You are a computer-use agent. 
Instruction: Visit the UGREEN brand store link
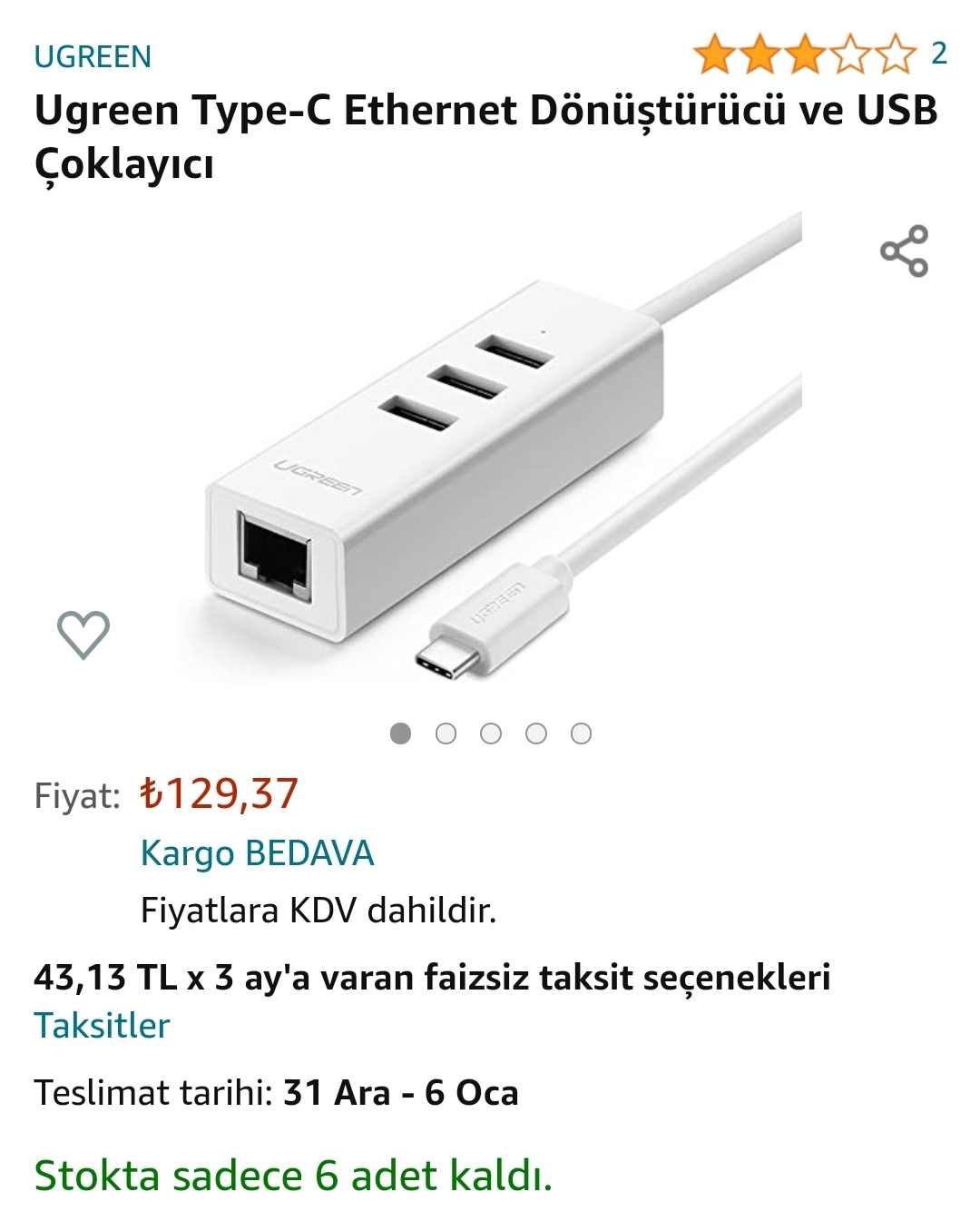(x=93, y=56)
